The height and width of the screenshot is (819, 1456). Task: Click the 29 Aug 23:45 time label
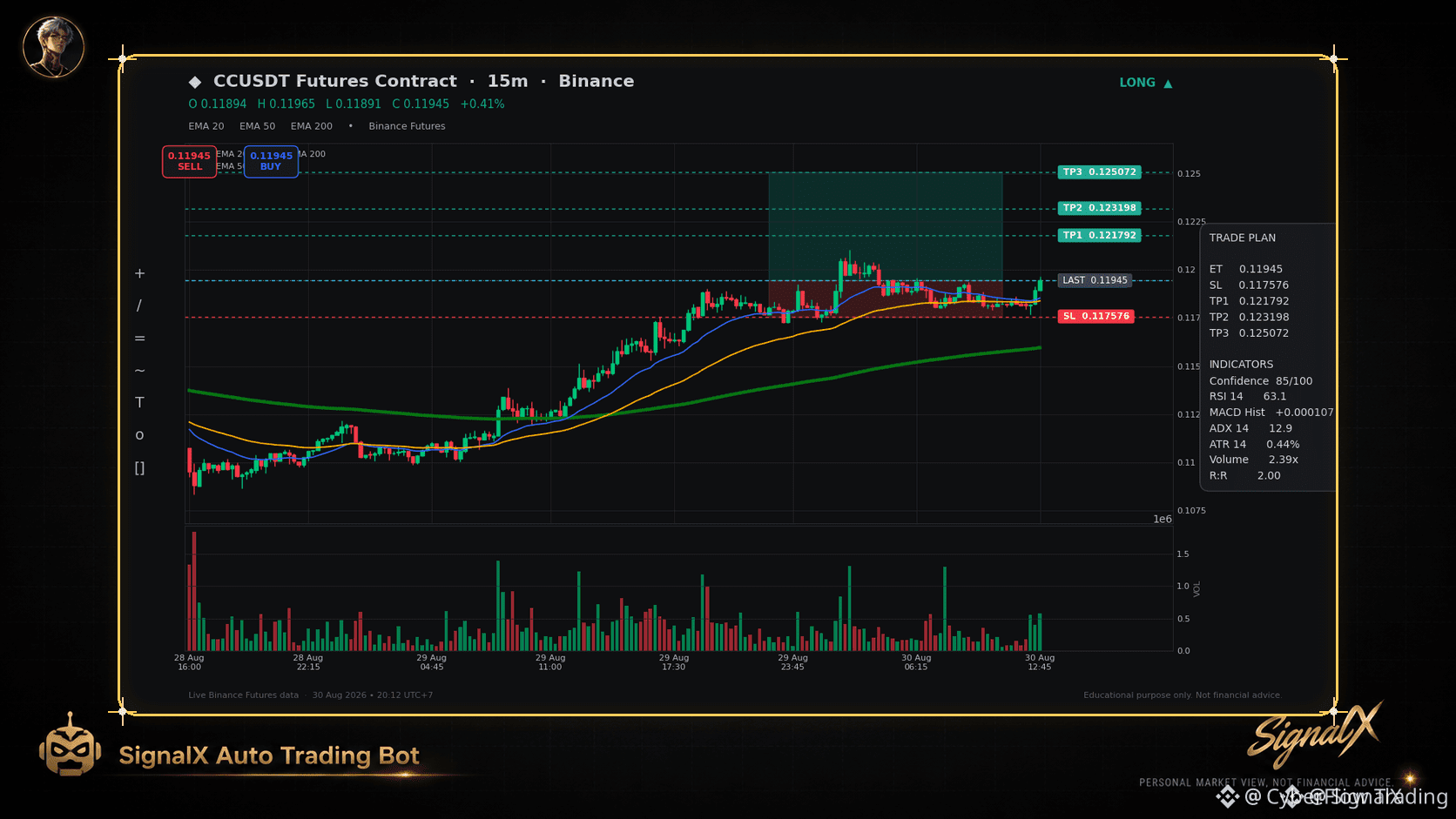(x=793, y=662)
